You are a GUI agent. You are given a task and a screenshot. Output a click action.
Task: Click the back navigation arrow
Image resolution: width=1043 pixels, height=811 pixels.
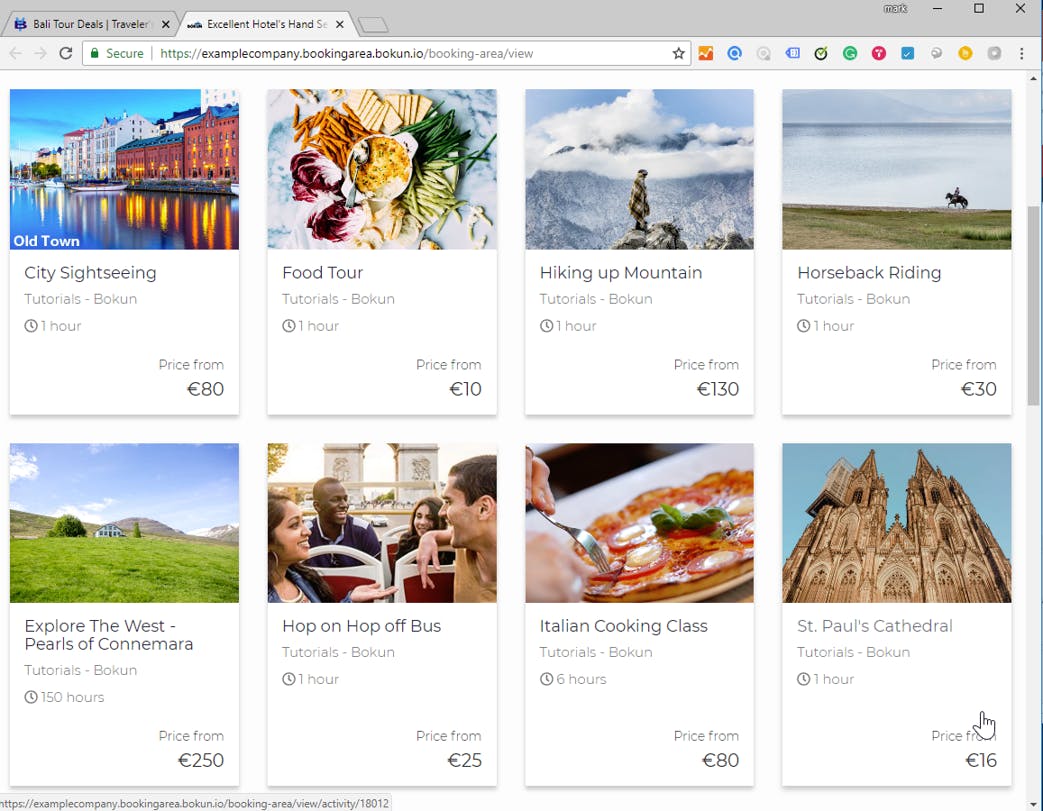[16, 53]
